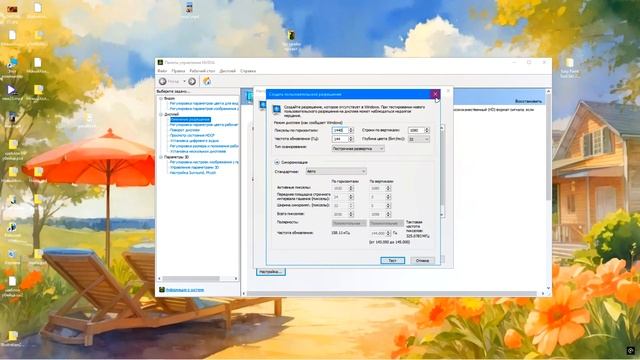Viewport: 640px width, 360px height.
Task: Click the refresh rate Hz spinner at top
Action: coord(351,139)
